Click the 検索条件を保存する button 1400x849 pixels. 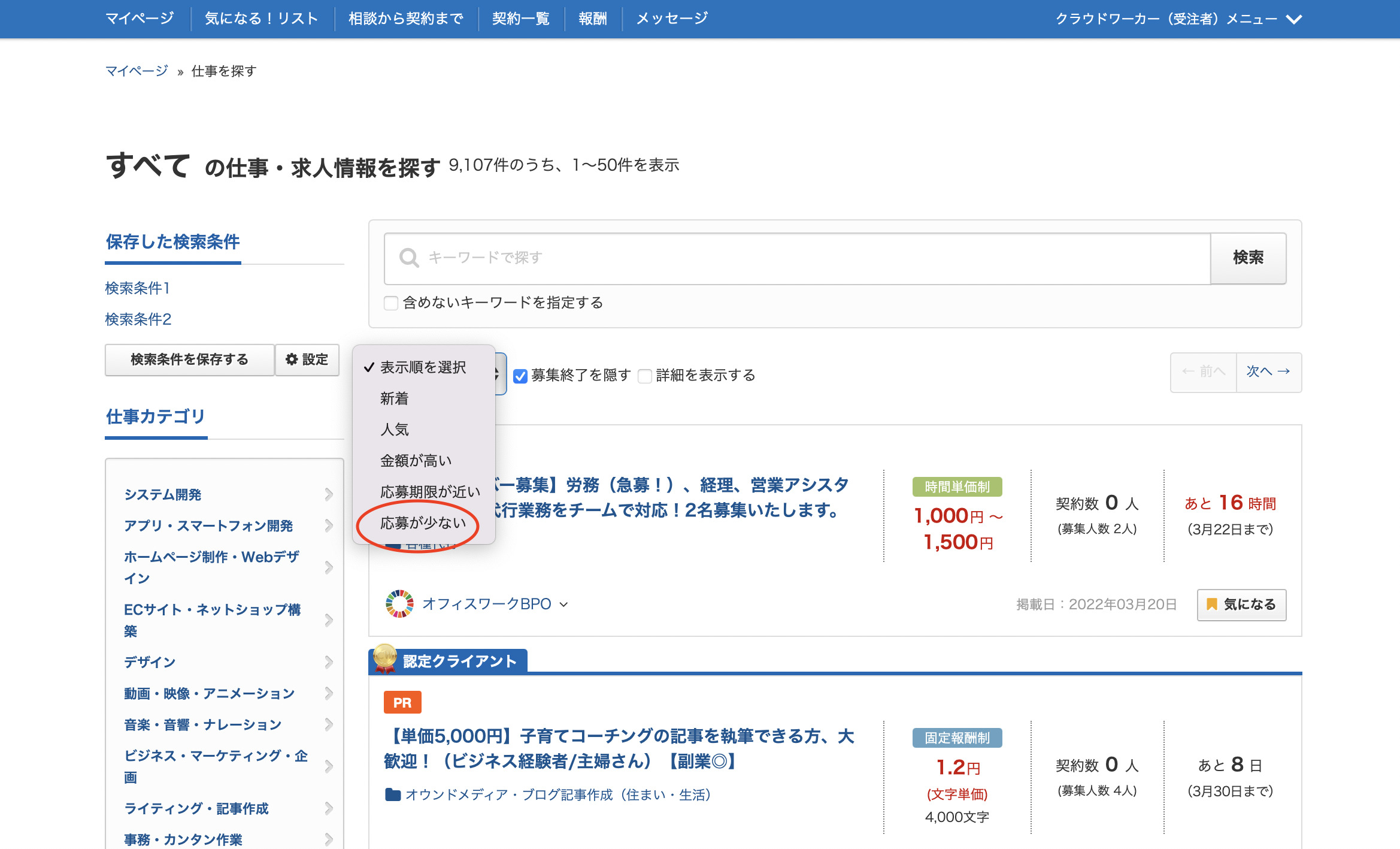[189, 359]
